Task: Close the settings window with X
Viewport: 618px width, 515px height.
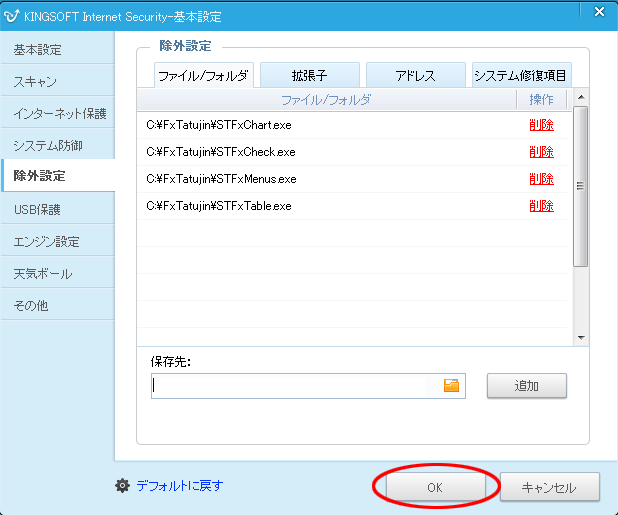Action: tap(599, 12)
